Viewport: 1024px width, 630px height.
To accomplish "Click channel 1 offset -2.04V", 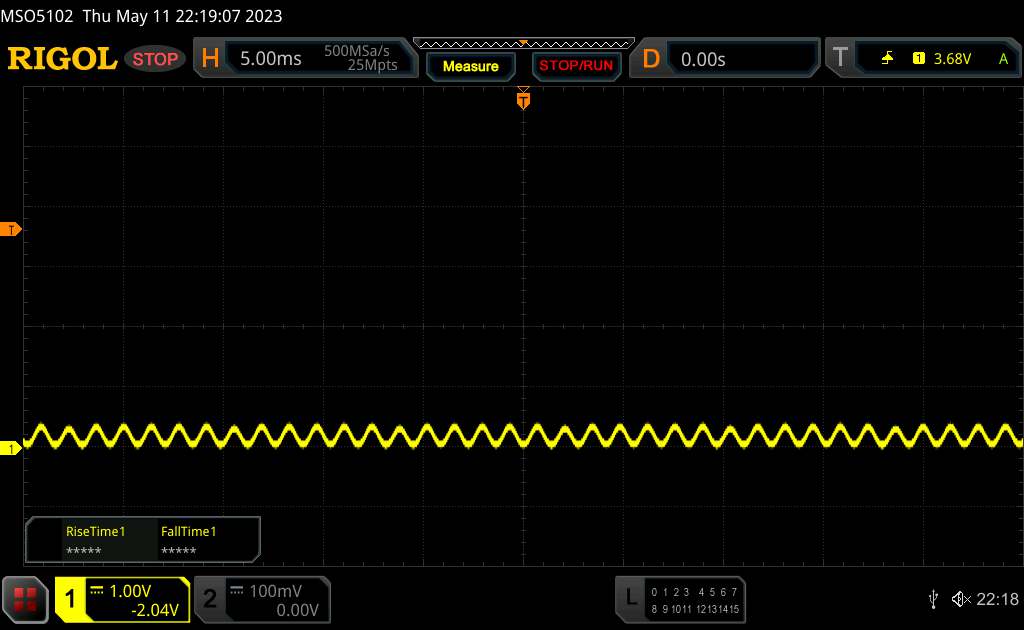I will coord(155,610).
